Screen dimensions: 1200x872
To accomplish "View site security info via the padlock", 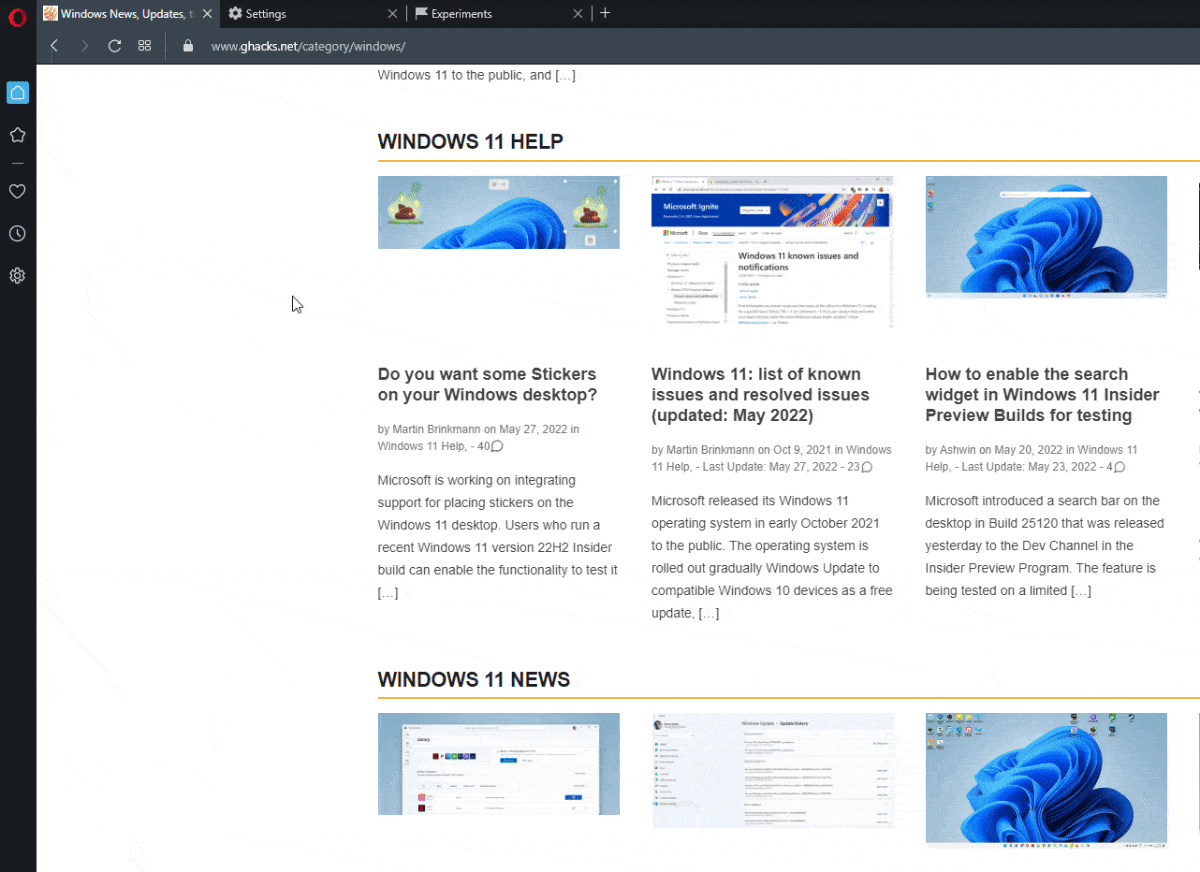I will point(186,45).
